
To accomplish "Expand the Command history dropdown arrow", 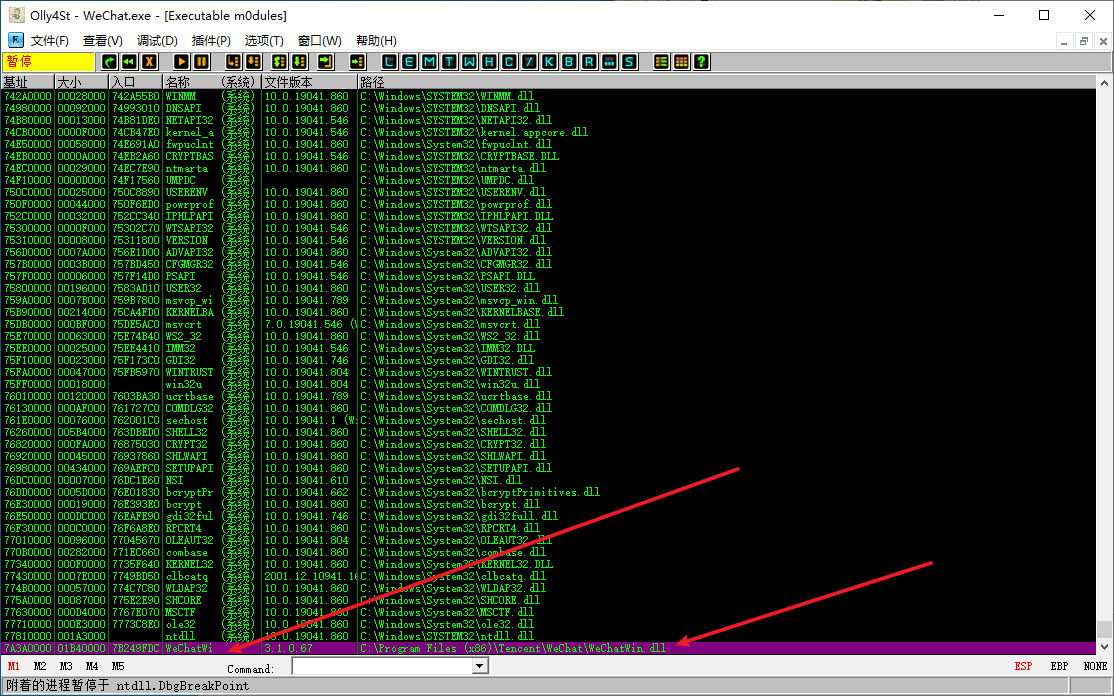I will (480, 666).
